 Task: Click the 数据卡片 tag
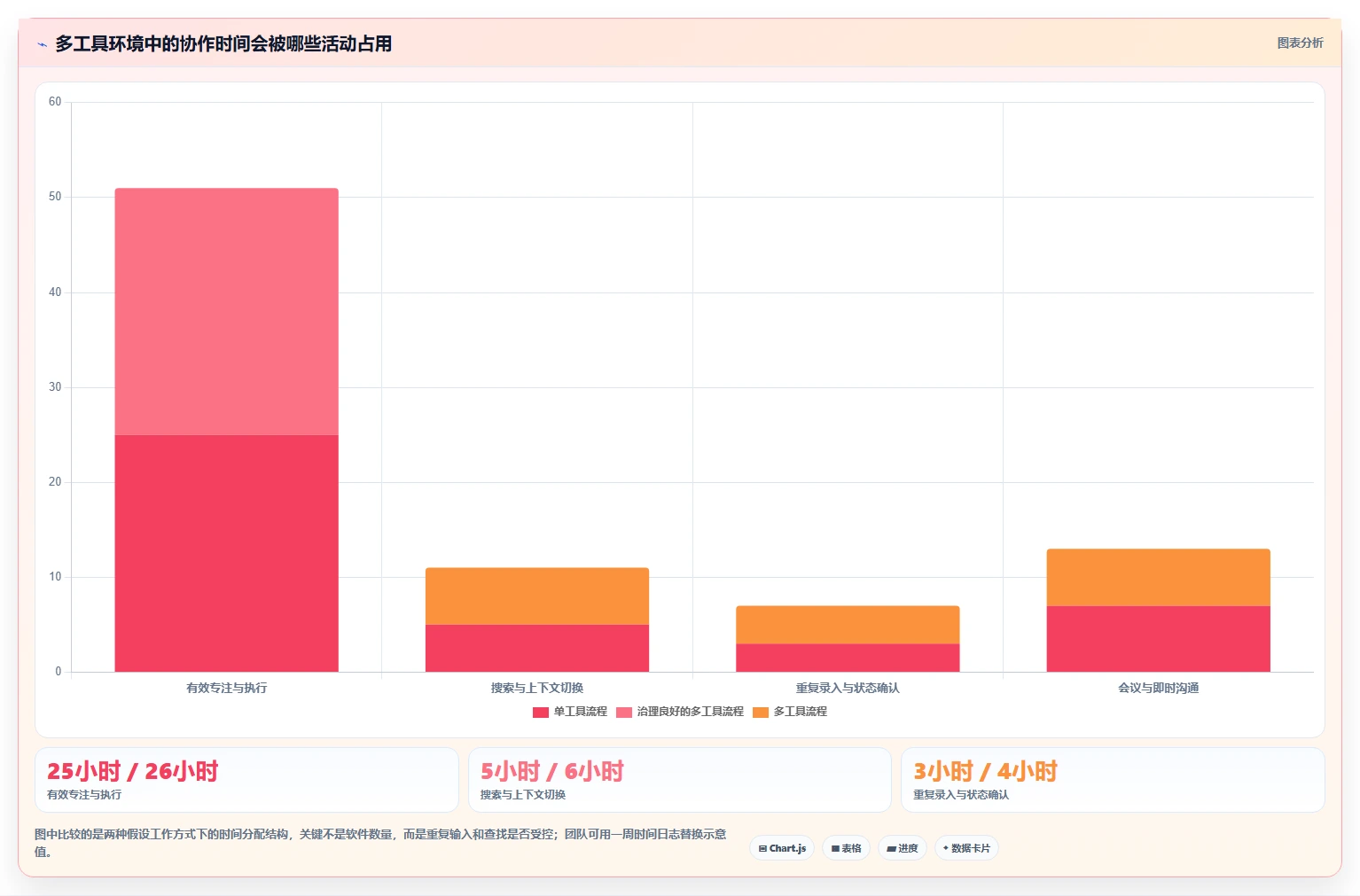click(x=966, y=848)
